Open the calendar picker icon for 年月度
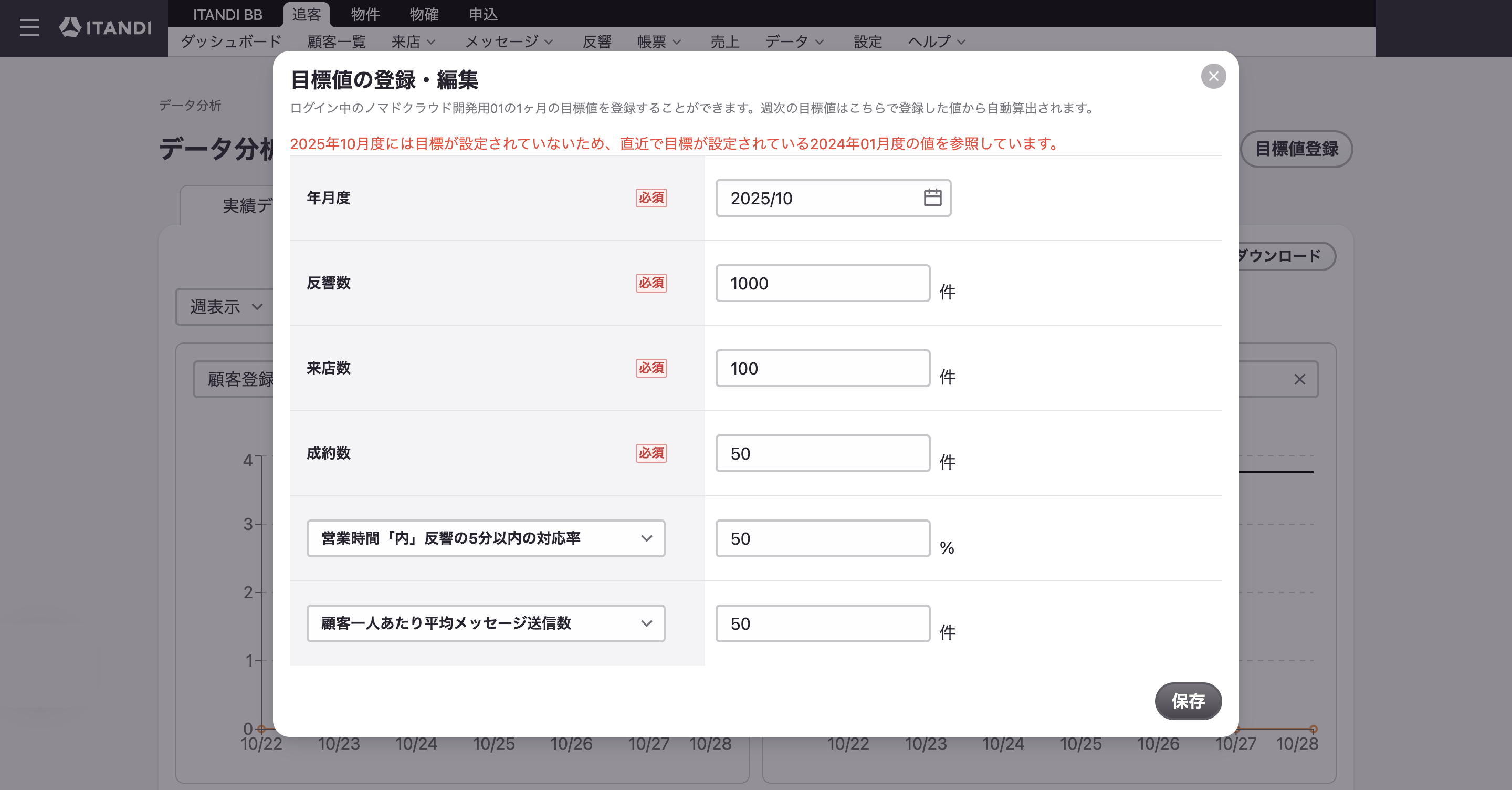 click(932, 197)
